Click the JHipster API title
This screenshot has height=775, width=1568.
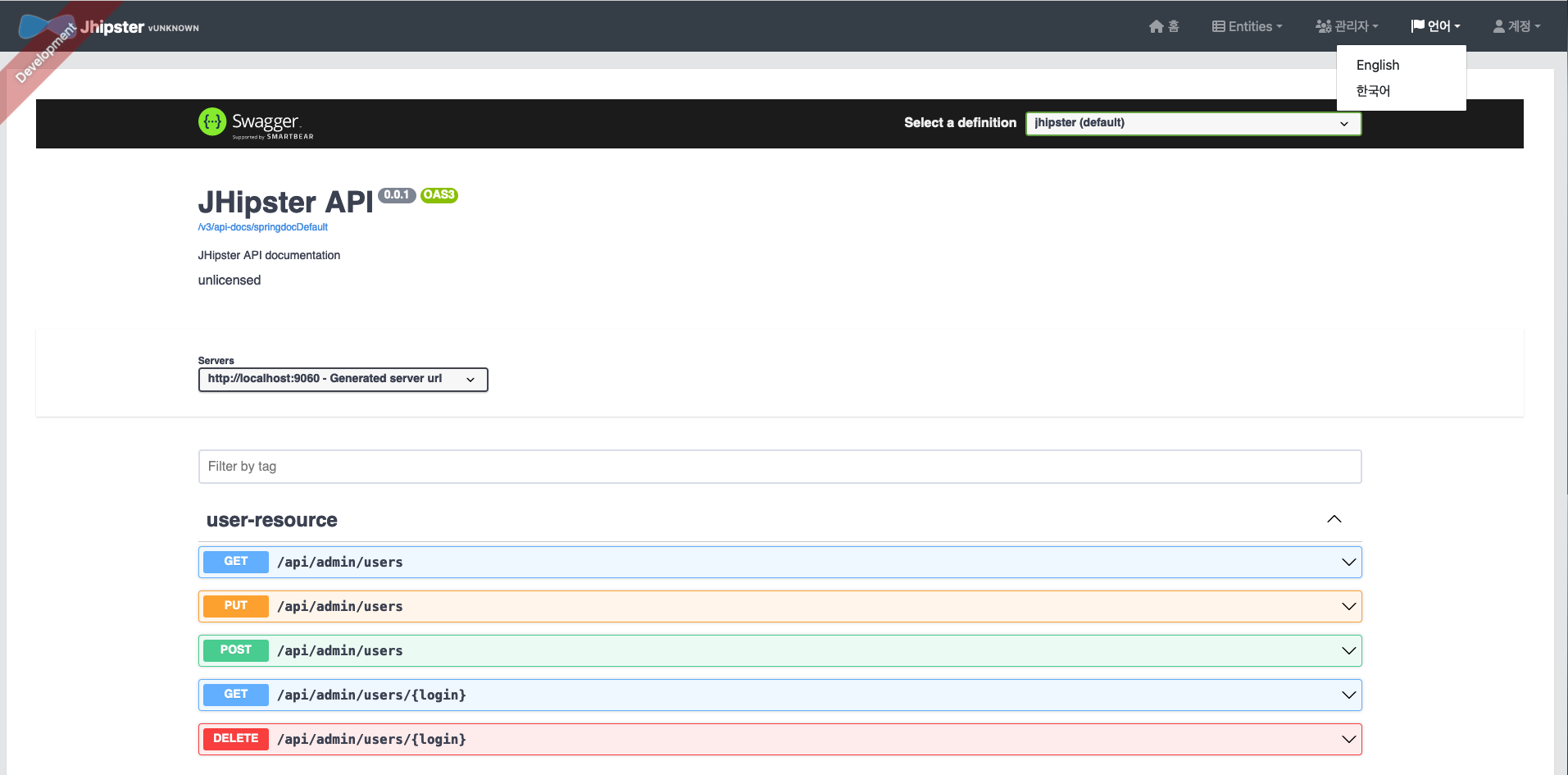tap(285, 203)
